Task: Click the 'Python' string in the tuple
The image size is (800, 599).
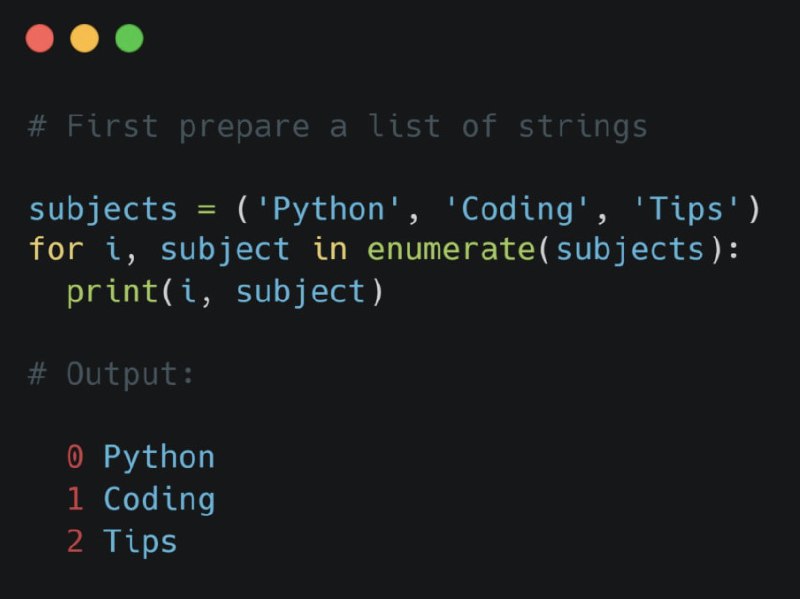Action: pos(329,209)
